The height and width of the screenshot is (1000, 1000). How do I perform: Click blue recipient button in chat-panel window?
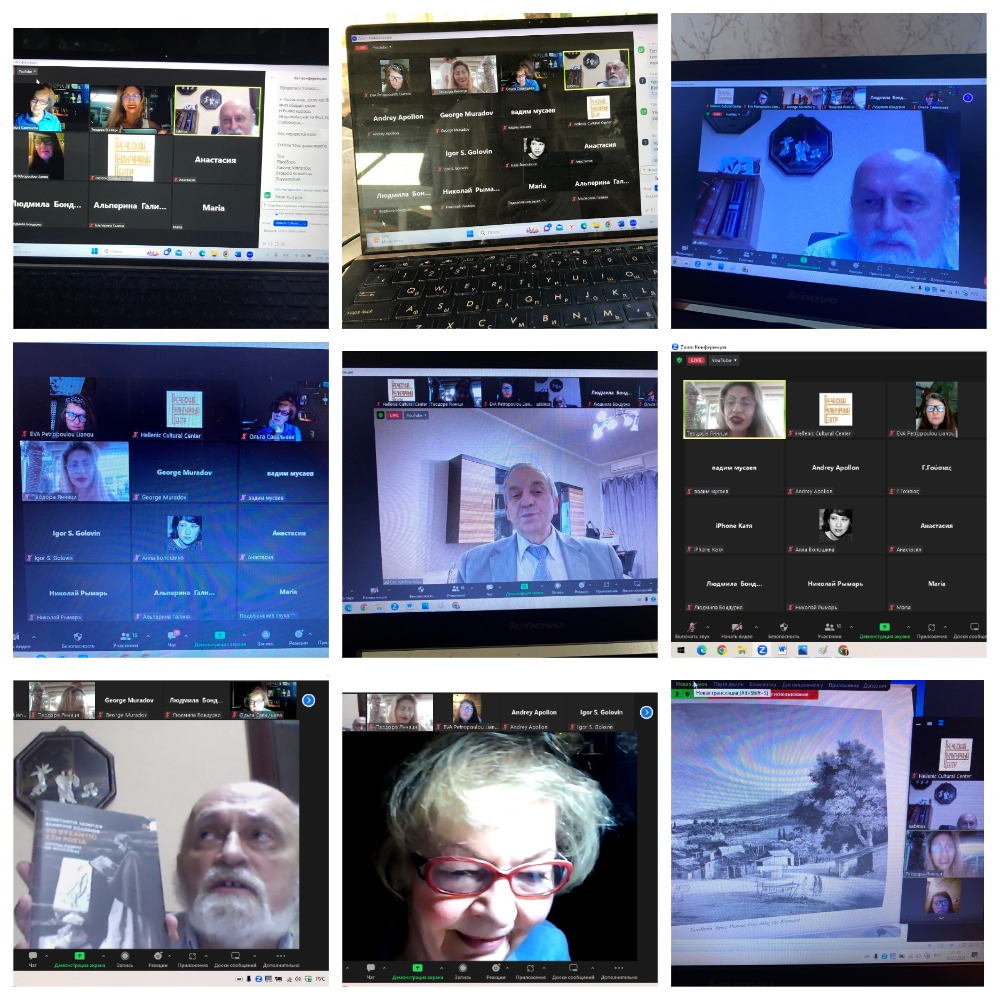290,223
